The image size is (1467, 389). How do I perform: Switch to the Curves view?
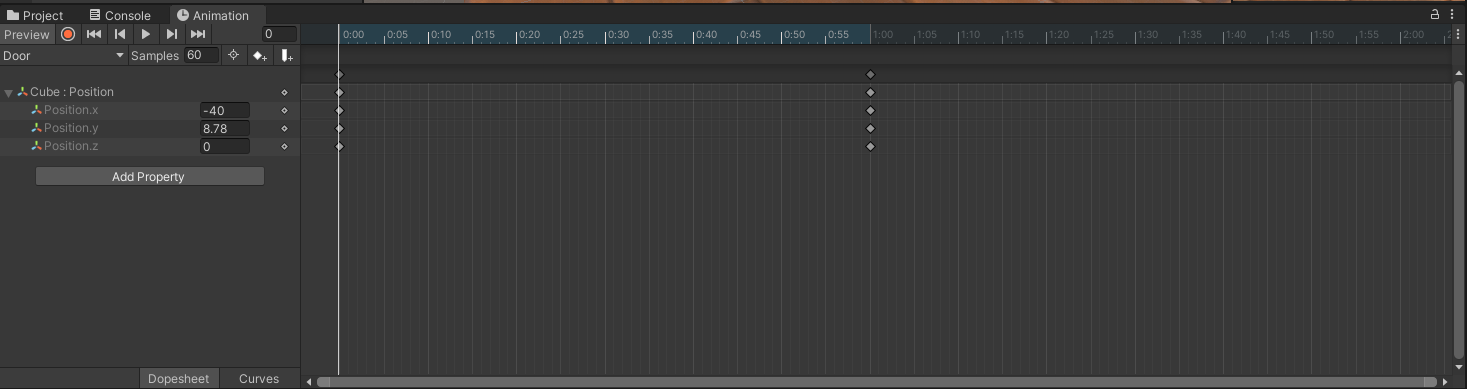pos(259,379)
